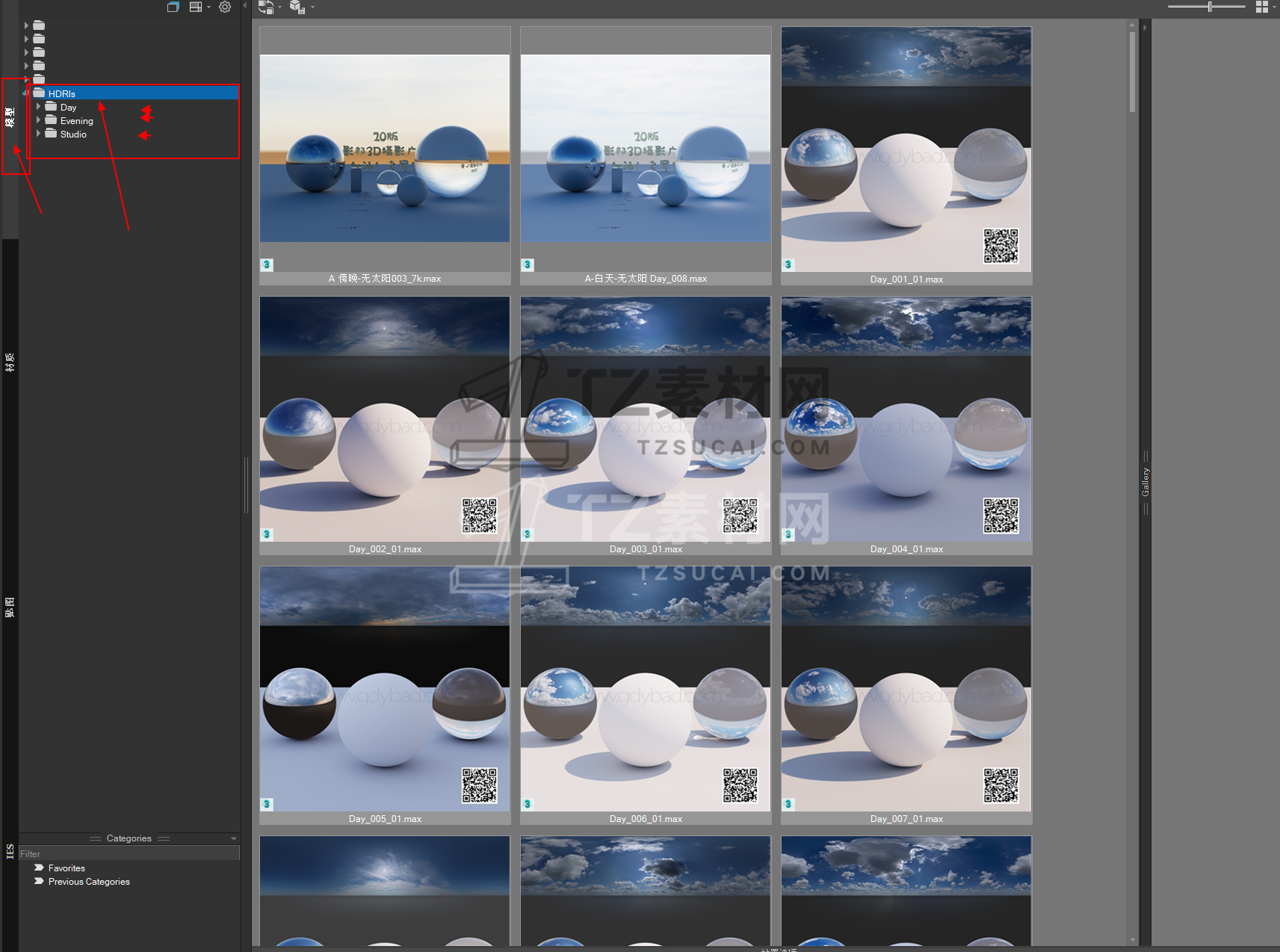The image size is (1280, 952).
Task: Click the scrollbar up arrow
Action: [1132, 25]
